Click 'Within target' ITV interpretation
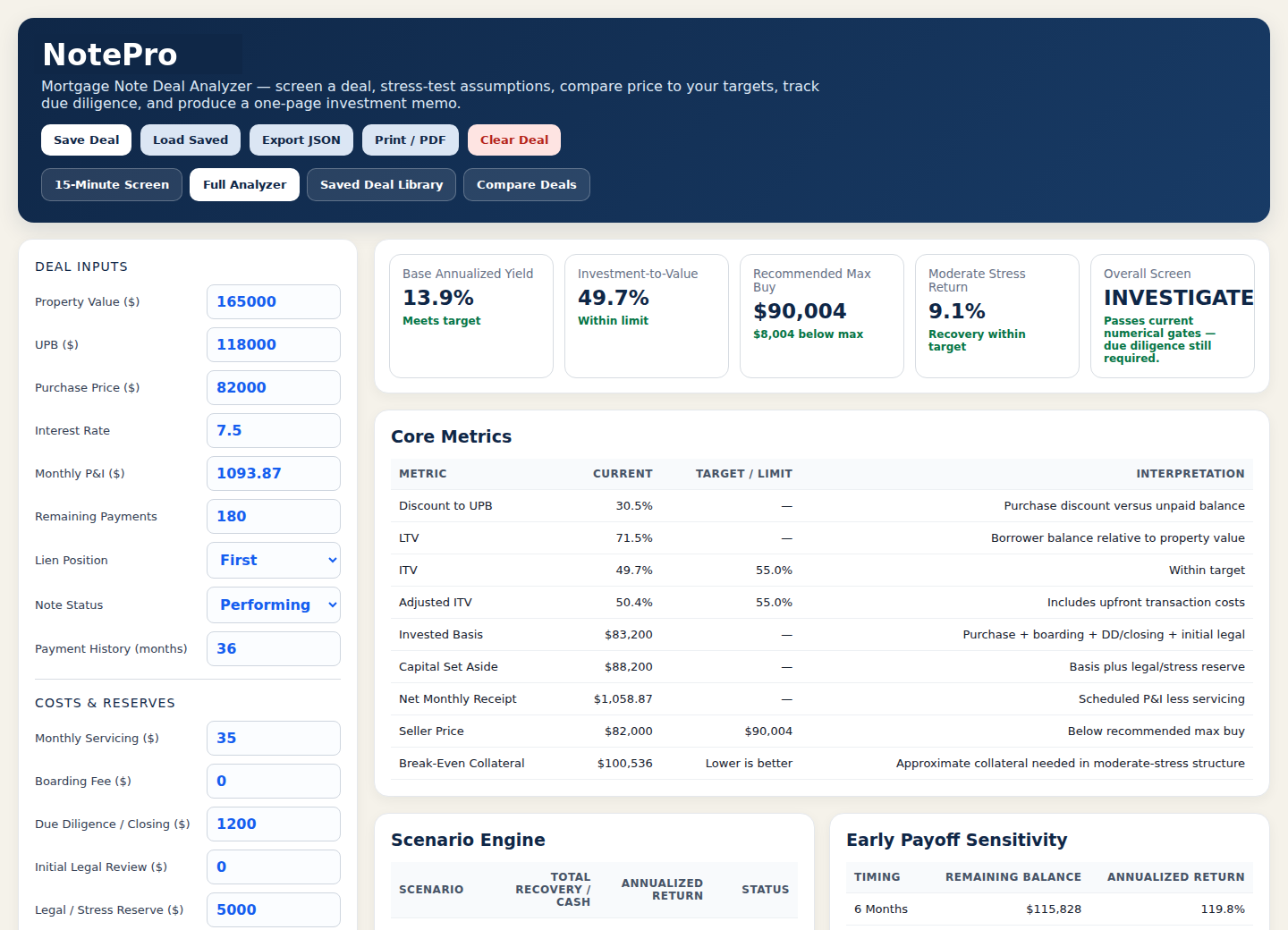The width and height of the screenshot is (1288, 930). click(1207, 571)
